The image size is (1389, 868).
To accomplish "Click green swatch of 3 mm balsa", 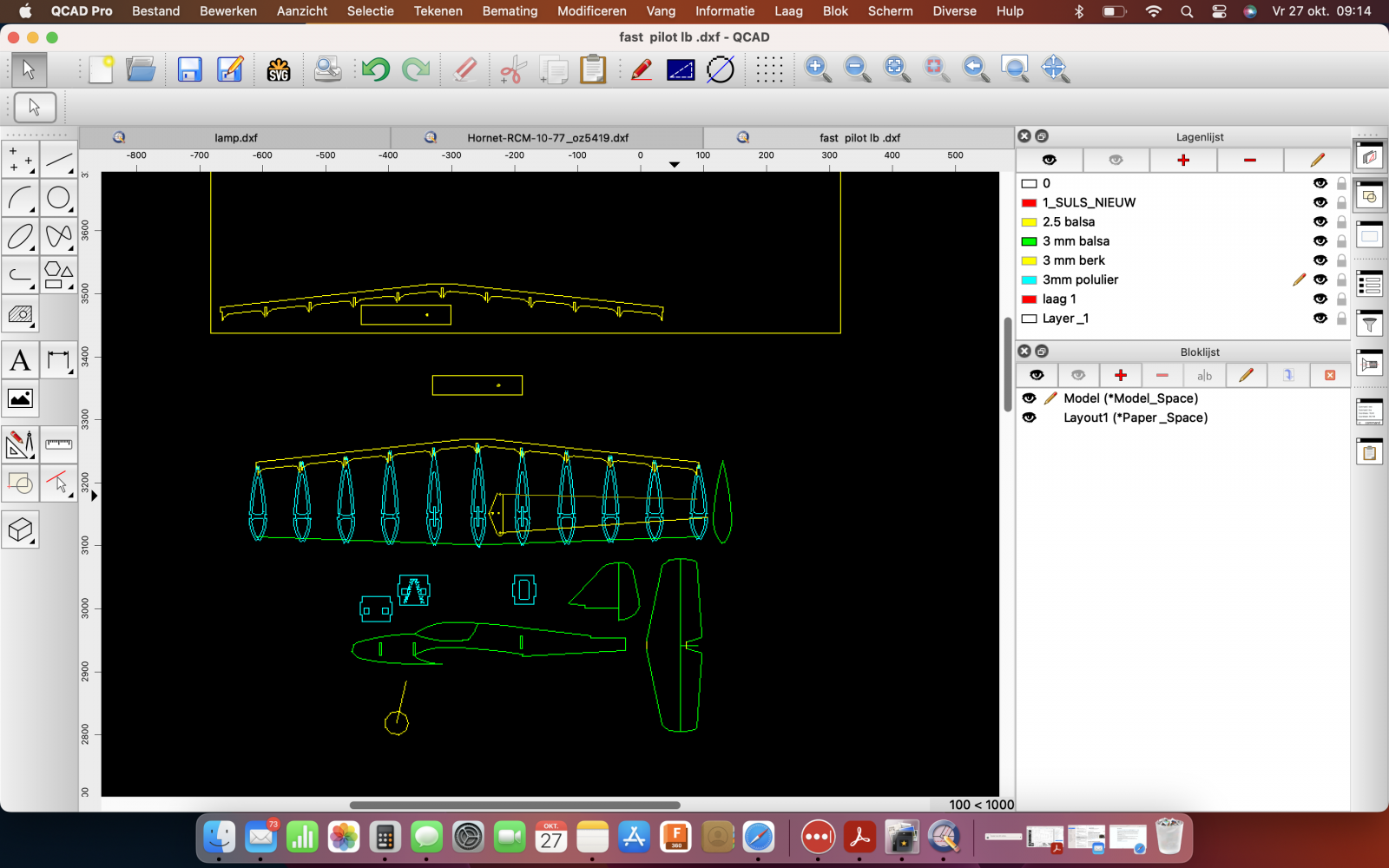I will pyautogui.click(x=1030, y=241).
